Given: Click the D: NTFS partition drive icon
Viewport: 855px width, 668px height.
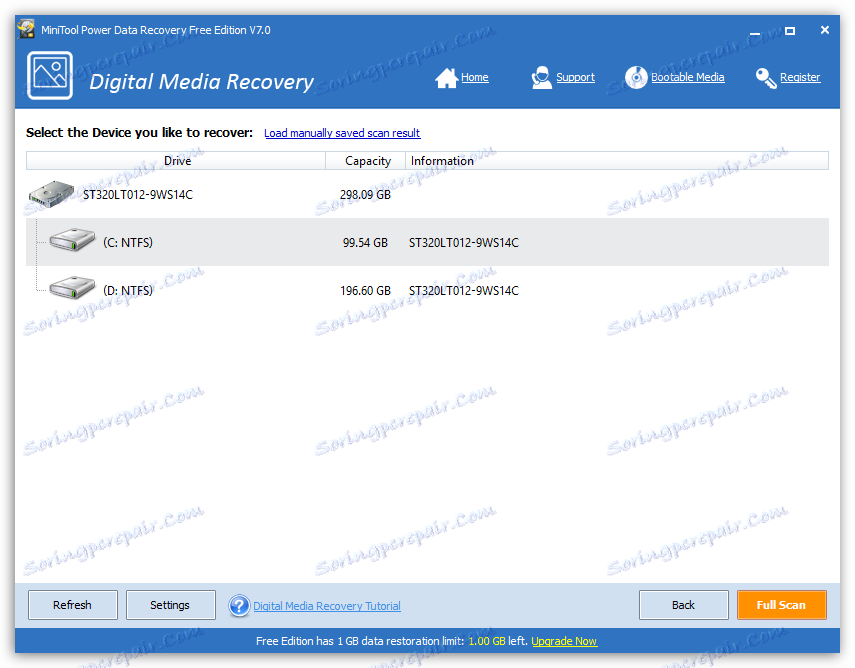Looking at the screenshot, I should (72, 287).
